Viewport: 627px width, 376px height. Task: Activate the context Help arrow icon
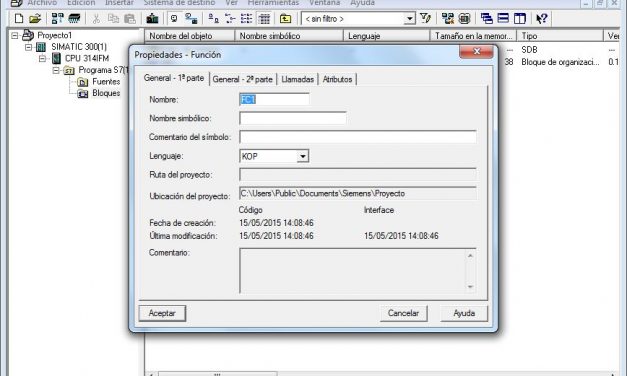[541, 18]
